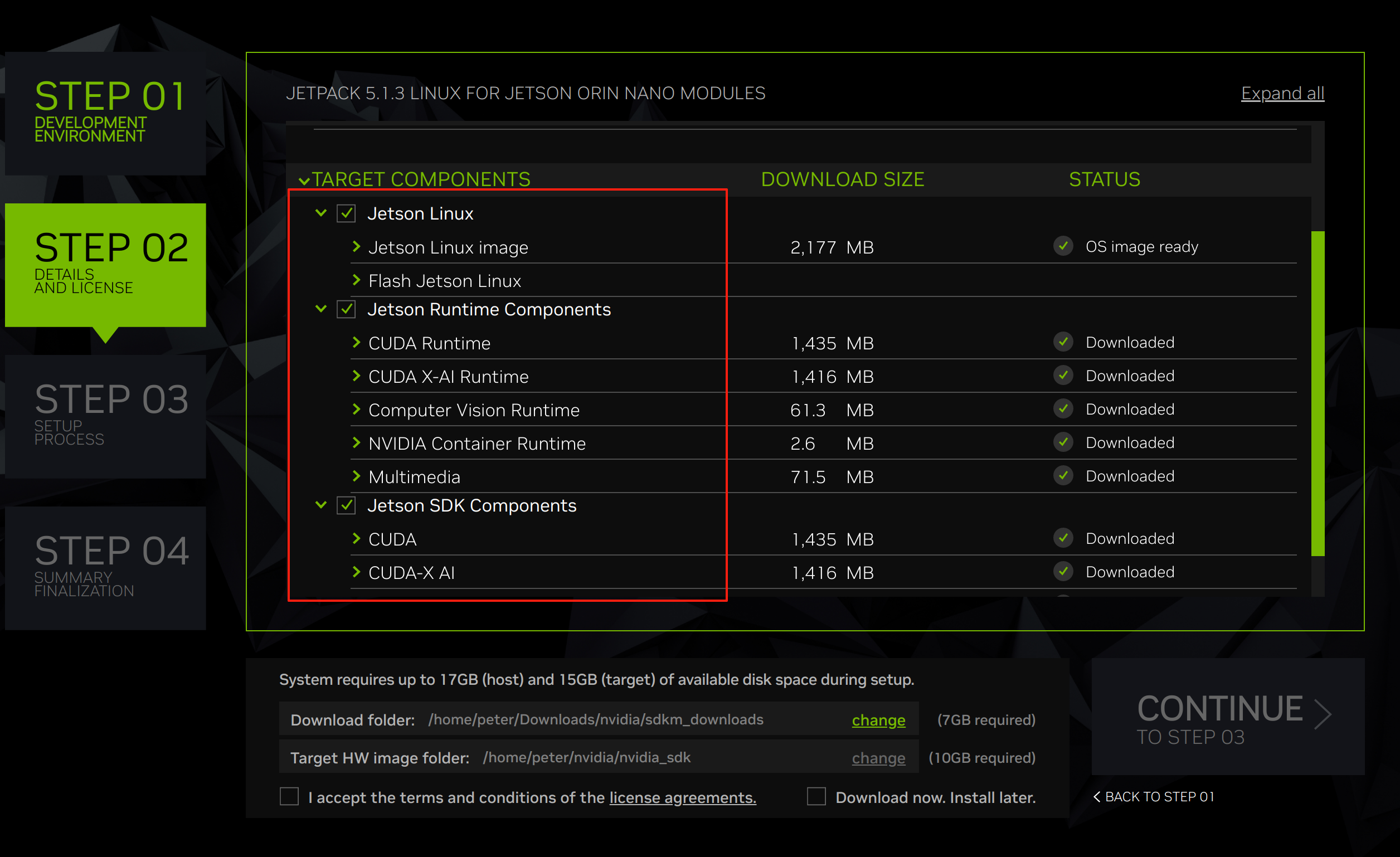Uncheck the Jetson Linux checkbox
Viewport: 1400px width, 857px height.
click(346, 213)
